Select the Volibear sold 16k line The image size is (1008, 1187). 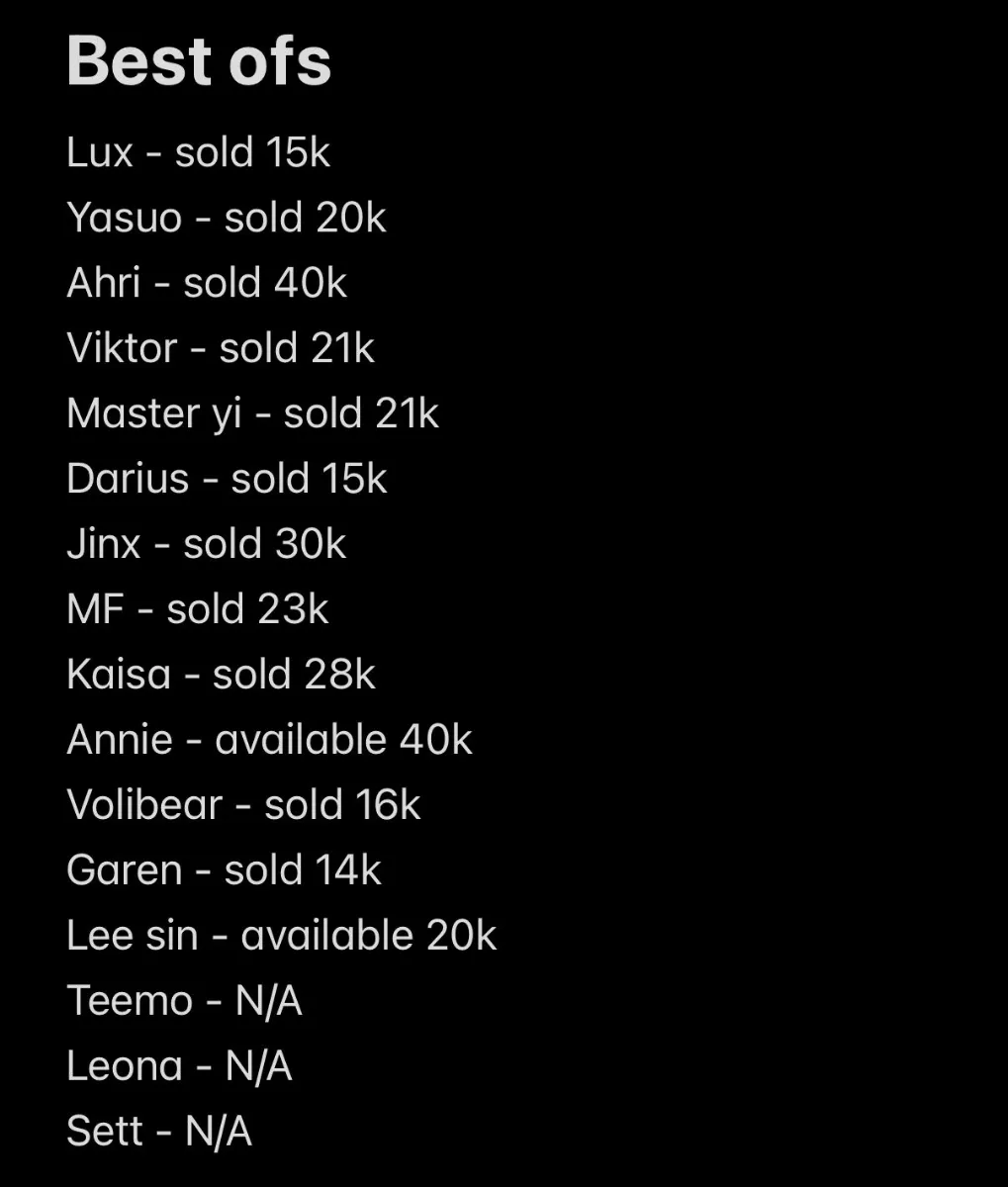coord(243,805)
